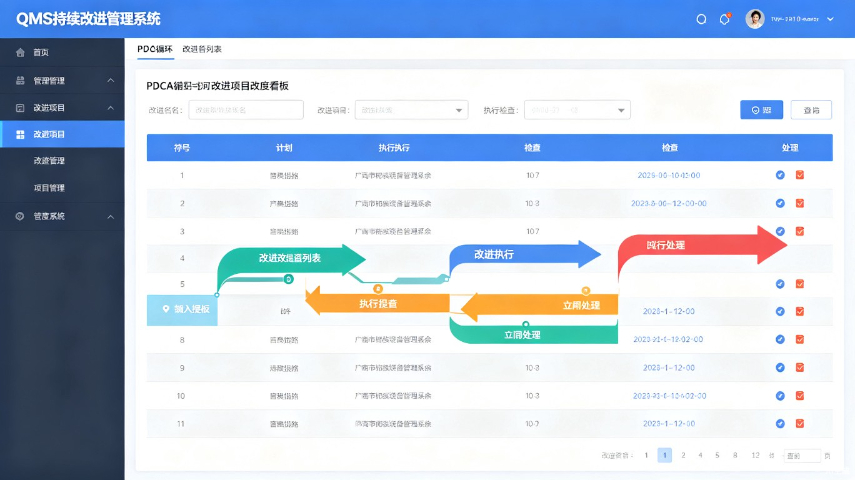Click the blue check icon in row 1
Screen dimensions: 855x480
(x=780, y=175)
